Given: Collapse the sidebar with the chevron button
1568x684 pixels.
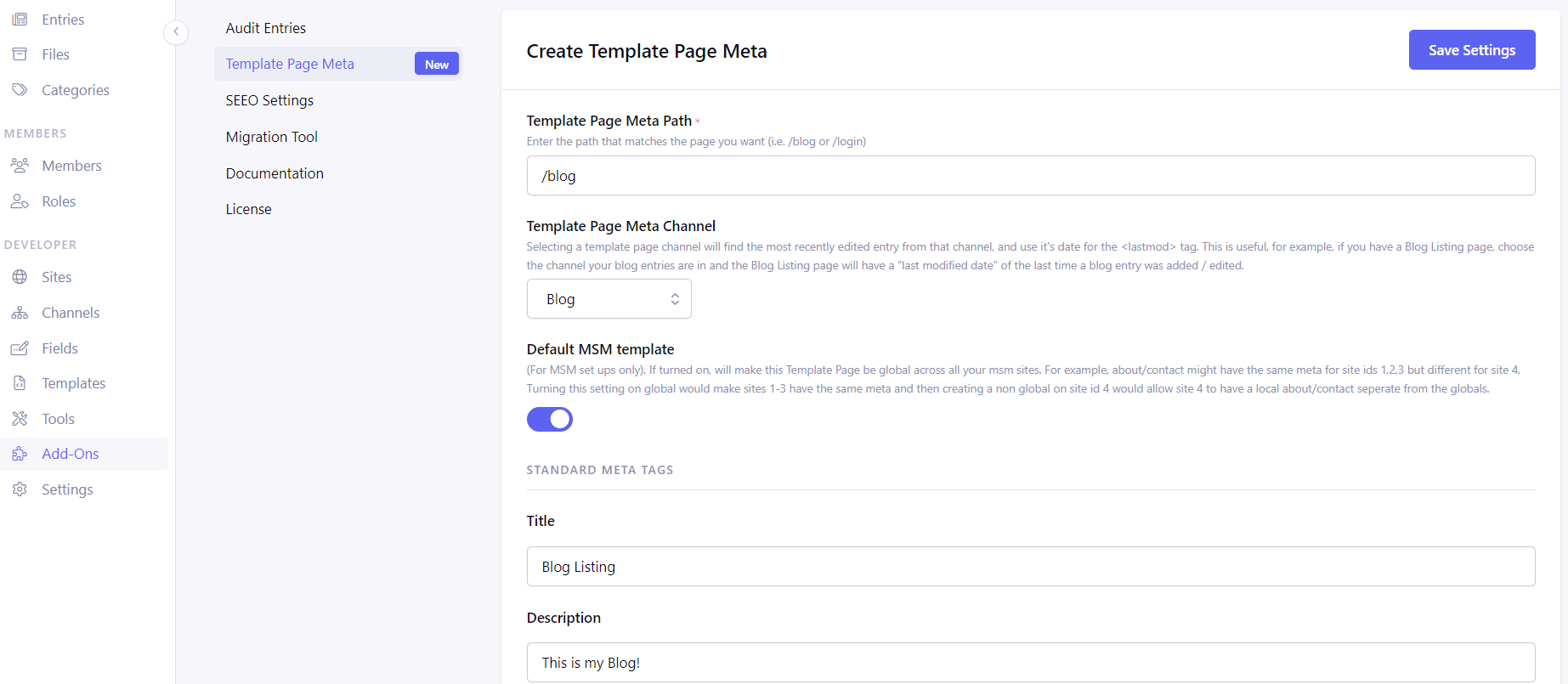Looking at the screenshot, I should pyautogui.click(x=176, y=32).
